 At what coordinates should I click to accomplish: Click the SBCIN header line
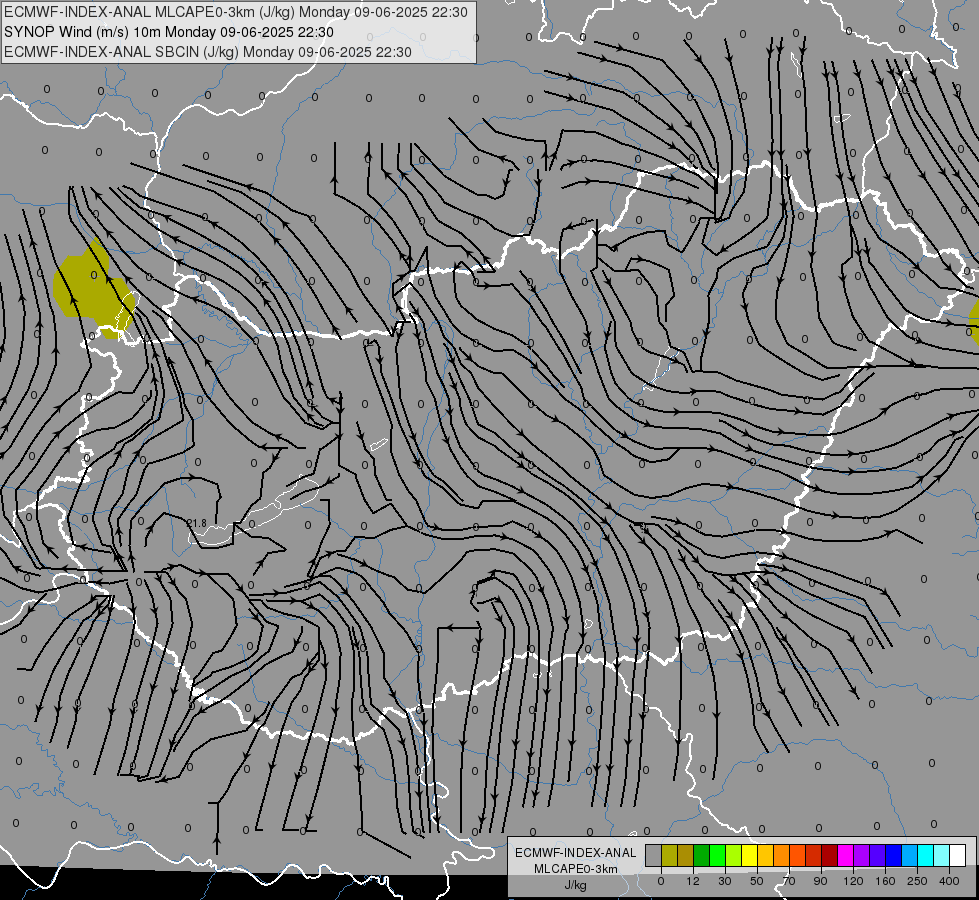click(207, 52)
